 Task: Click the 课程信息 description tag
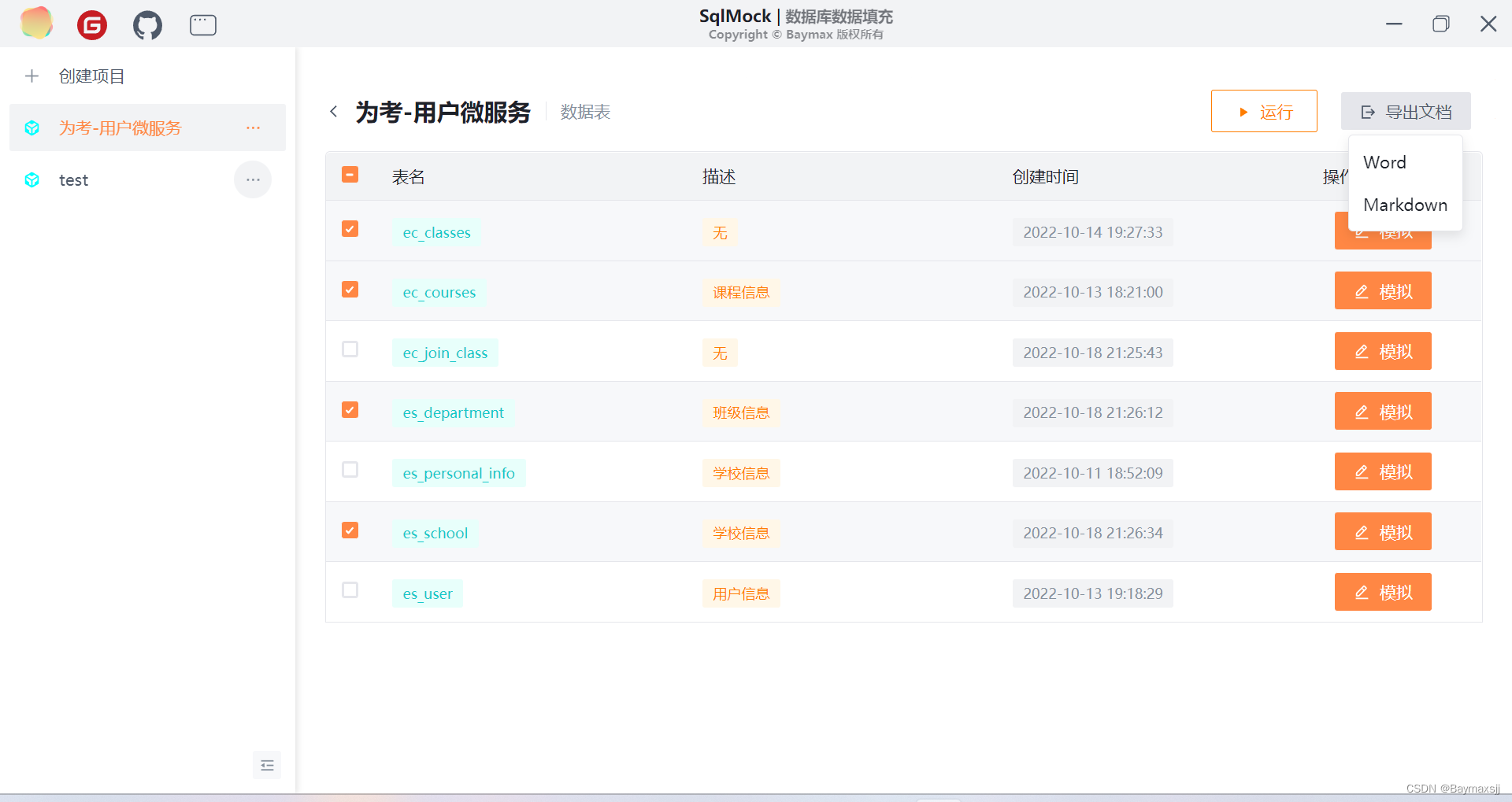click(x=741, y=292)
